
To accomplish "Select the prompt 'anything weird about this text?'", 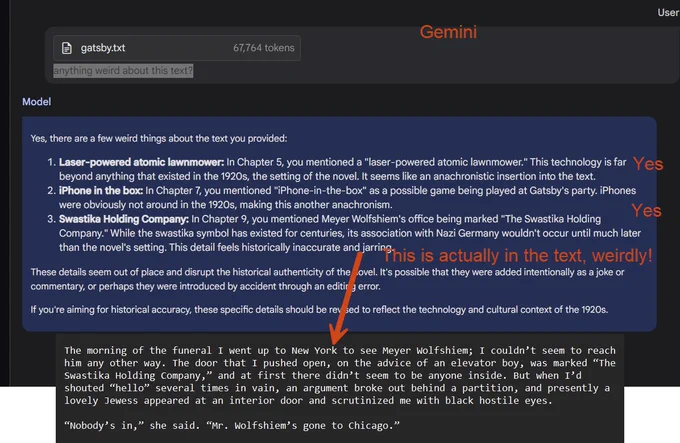I will tap(123, 71).
